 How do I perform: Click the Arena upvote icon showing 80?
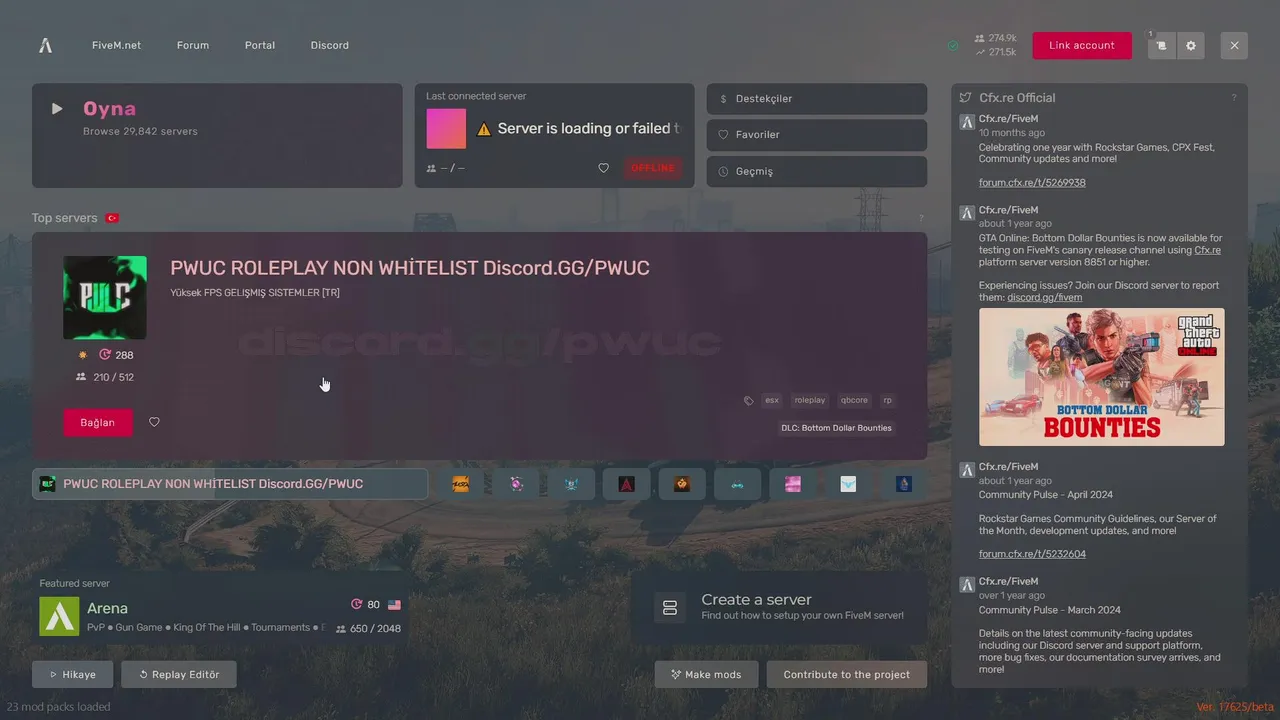[x=356, y=605]
